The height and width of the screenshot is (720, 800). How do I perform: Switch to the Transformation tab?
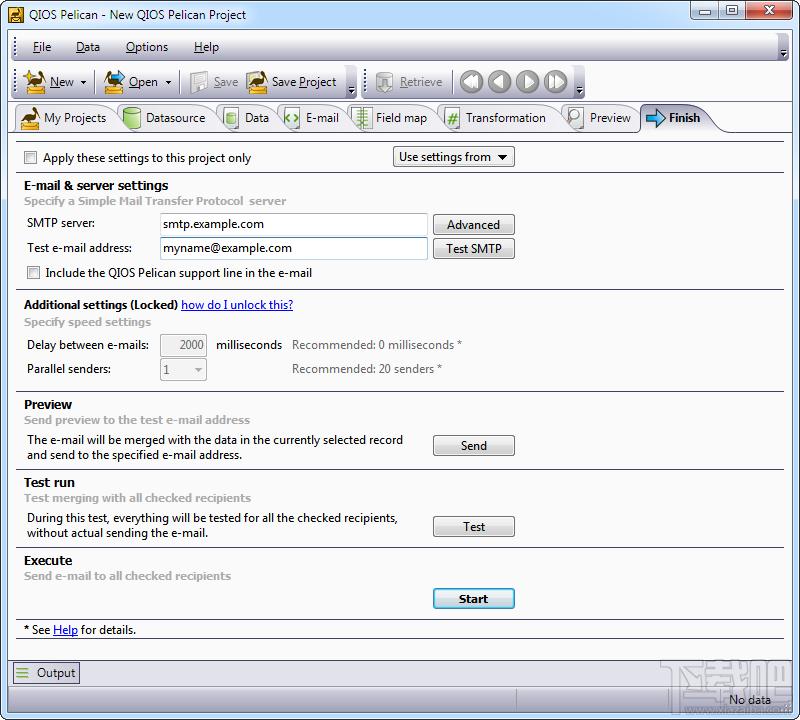click(x=496, y=118)
